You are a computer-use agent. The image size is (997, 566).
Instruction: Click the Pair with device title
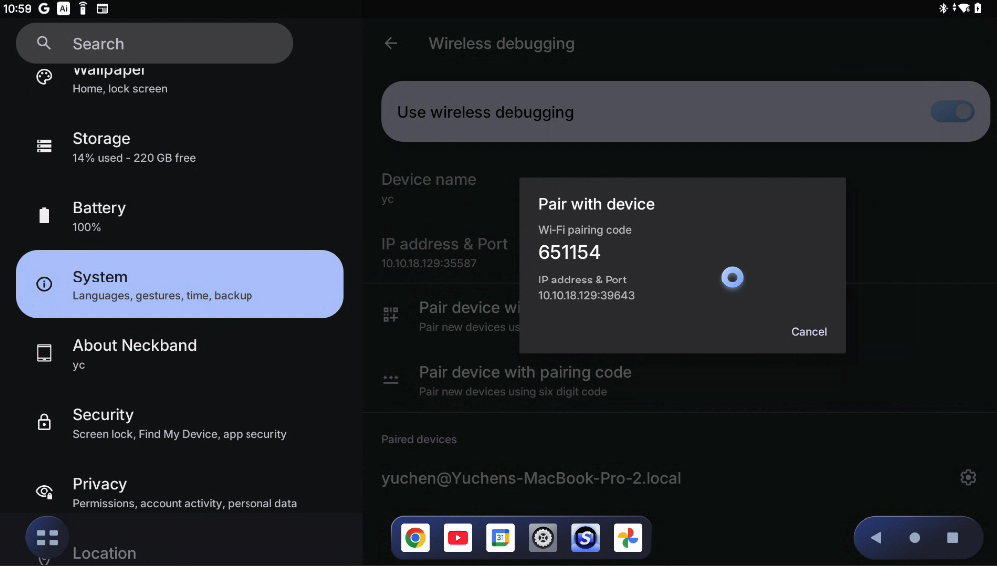pyautogui.click(x=596, y=204)
